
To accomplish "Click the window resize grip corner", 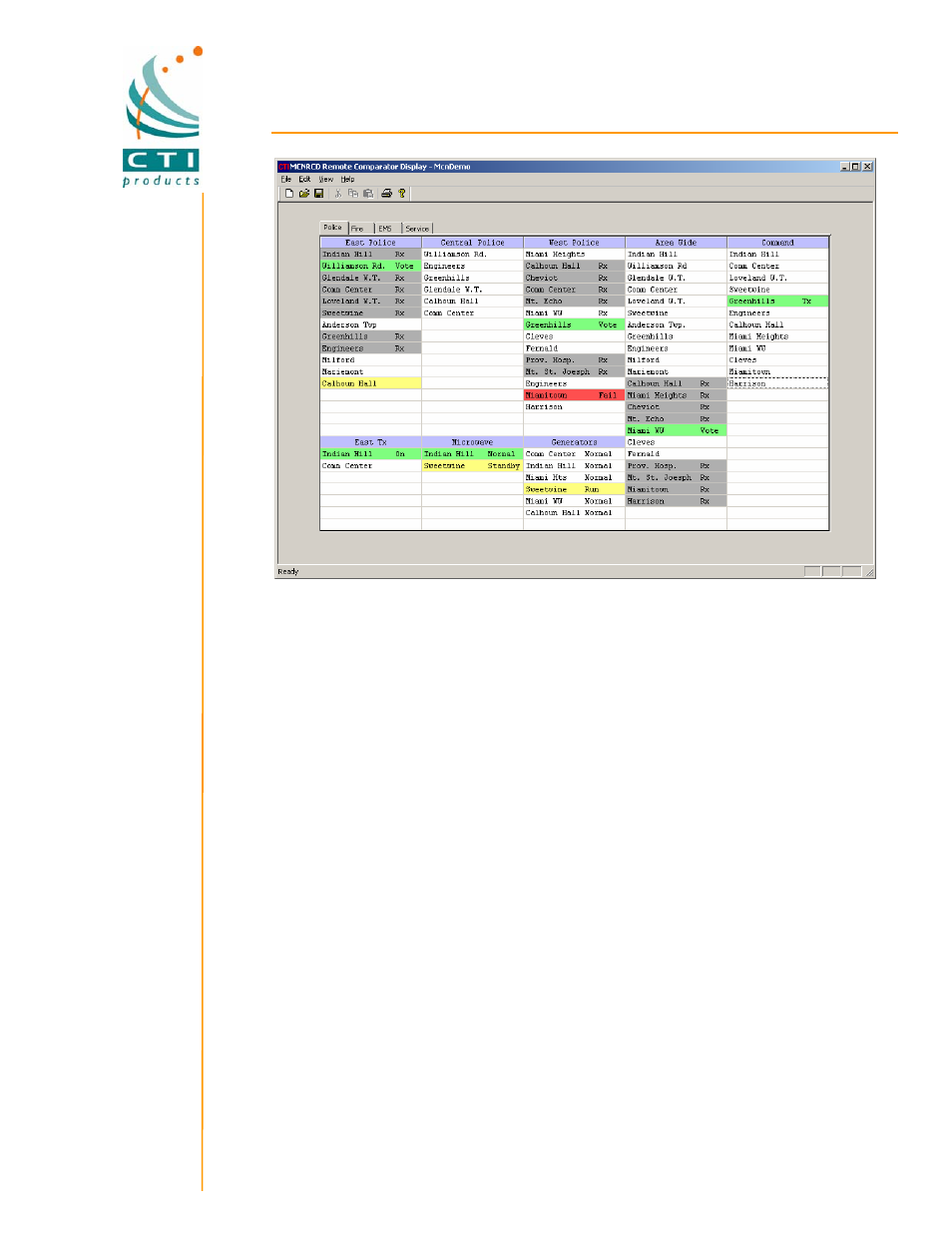I will 869,572.
